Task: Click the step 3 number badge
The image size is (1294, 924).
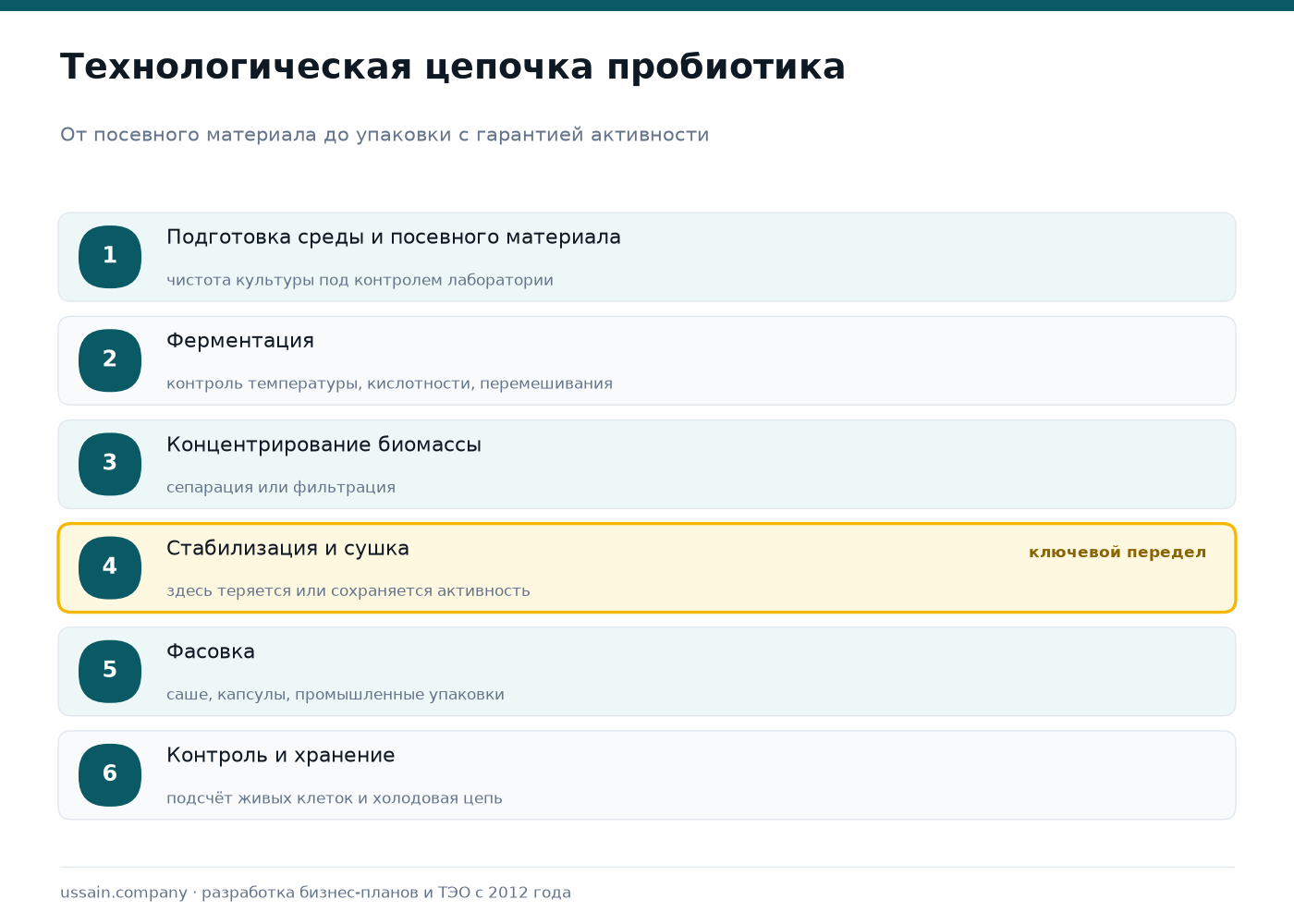Action: [110, 464]
